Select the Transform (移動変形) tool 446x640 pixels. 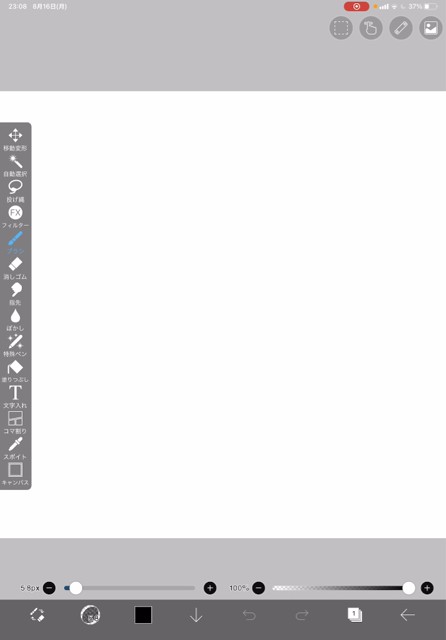pyautogui.click(x=15, y=140)
